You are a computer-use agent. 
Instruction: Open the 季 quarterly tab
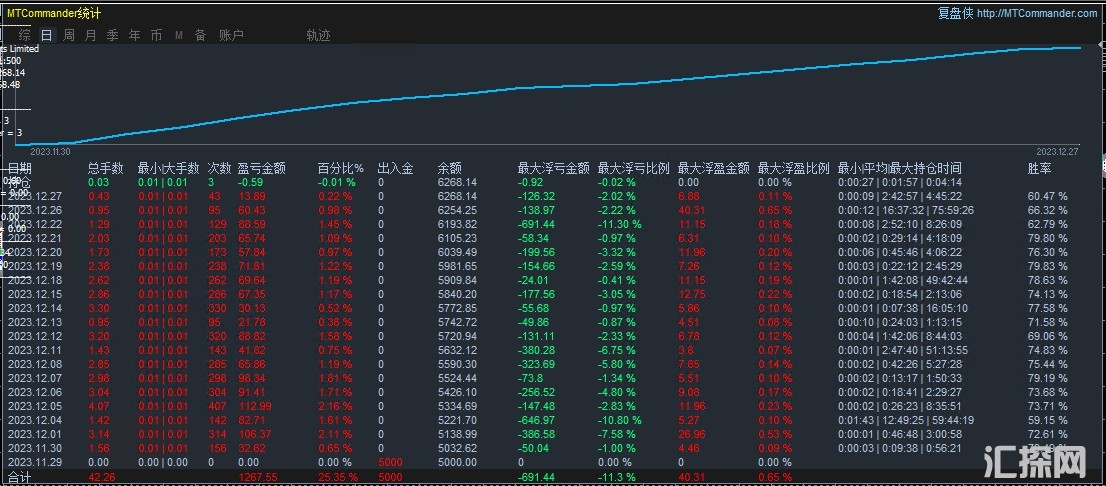112,35
